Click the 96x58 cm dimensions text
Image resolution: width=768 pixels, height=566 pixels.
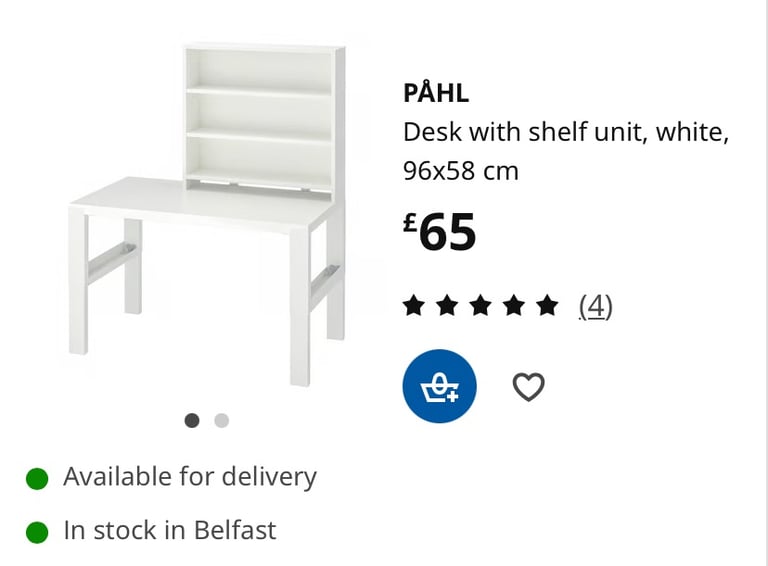[461, 171]
